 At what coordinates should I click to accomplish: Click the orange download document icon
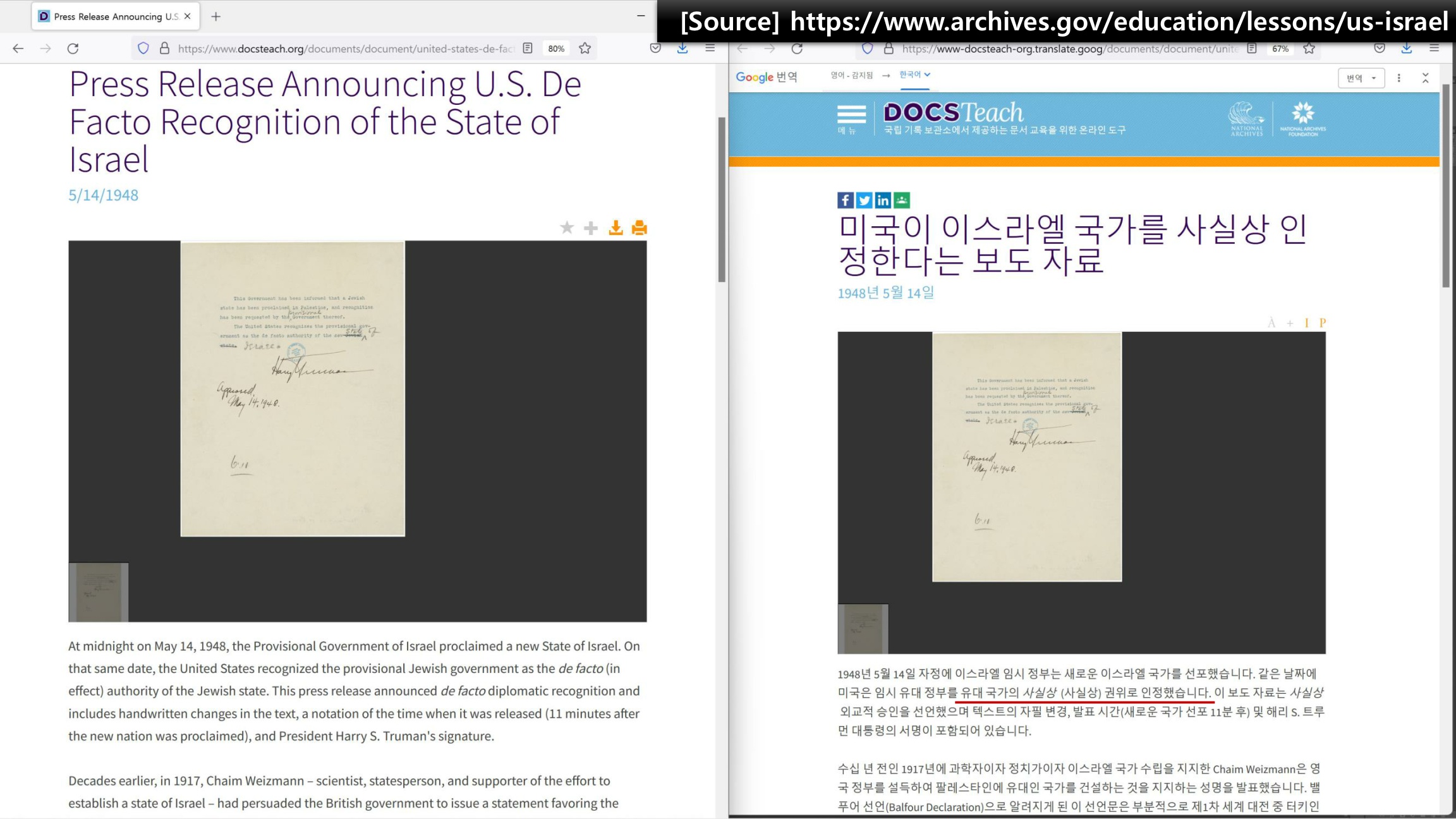coord(616,227)
